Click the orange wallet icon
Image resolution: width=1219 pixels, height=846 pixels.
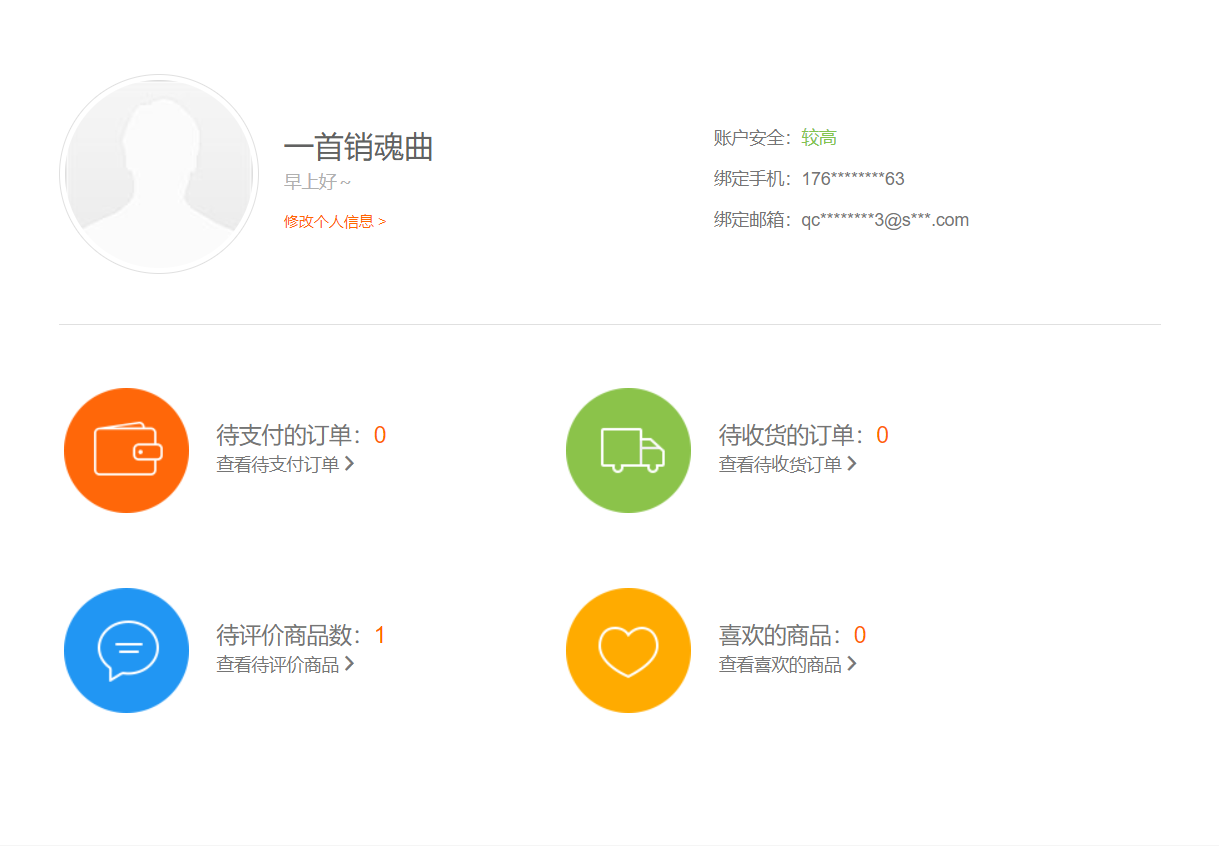click(x=126, y=450)
